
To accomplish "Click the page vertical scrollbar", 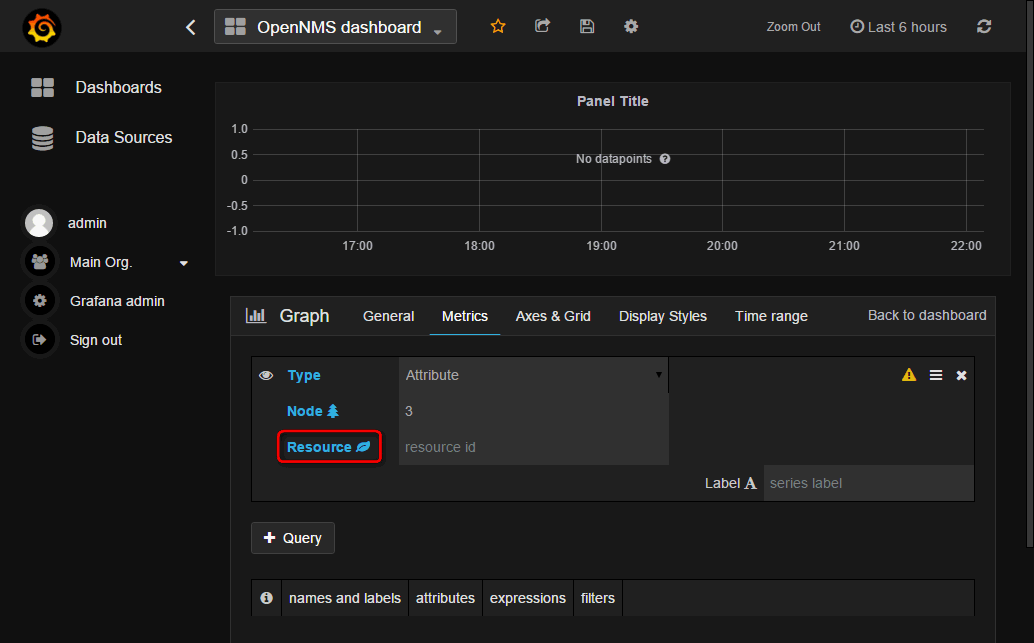I will click(1030, 276).
